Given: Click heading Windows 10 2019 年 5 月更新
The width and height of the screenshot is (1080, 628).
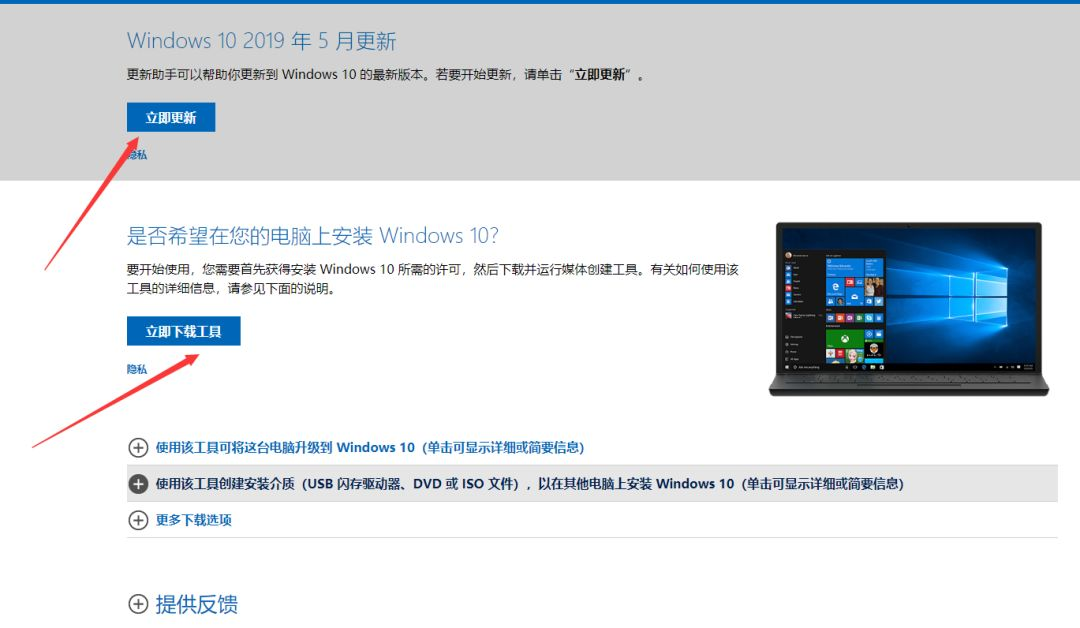Looking at the screenshot, I should coord(262,41).
